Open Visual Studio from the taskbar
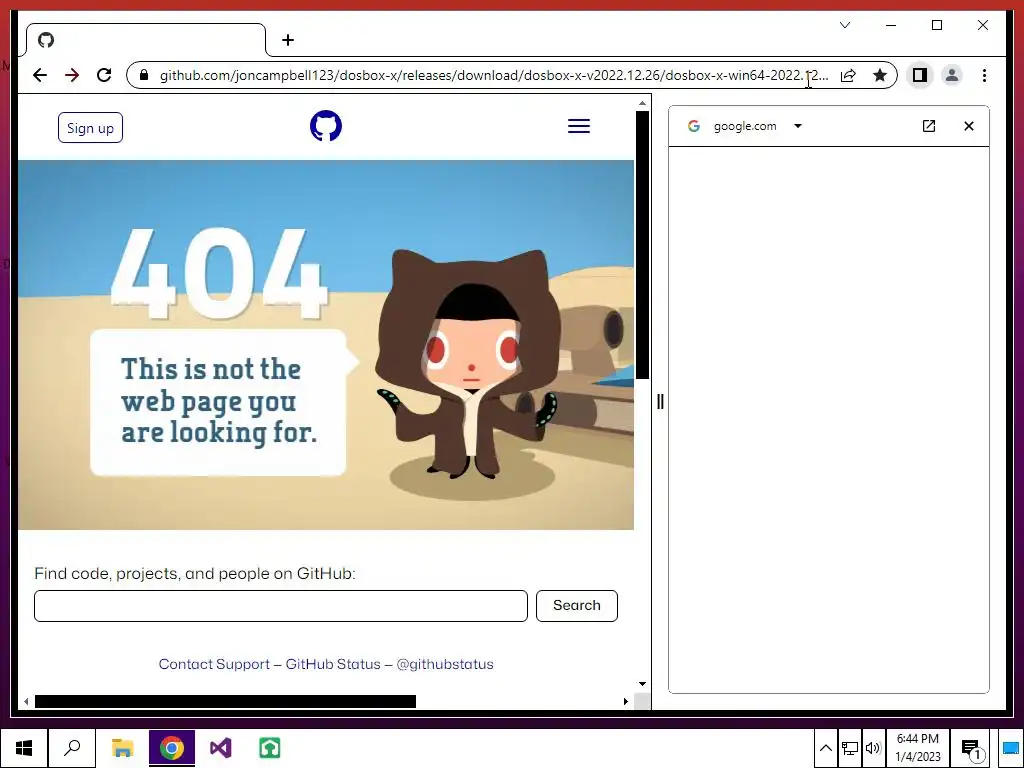This screenshot has height=768, width=1024. [221, 748]
